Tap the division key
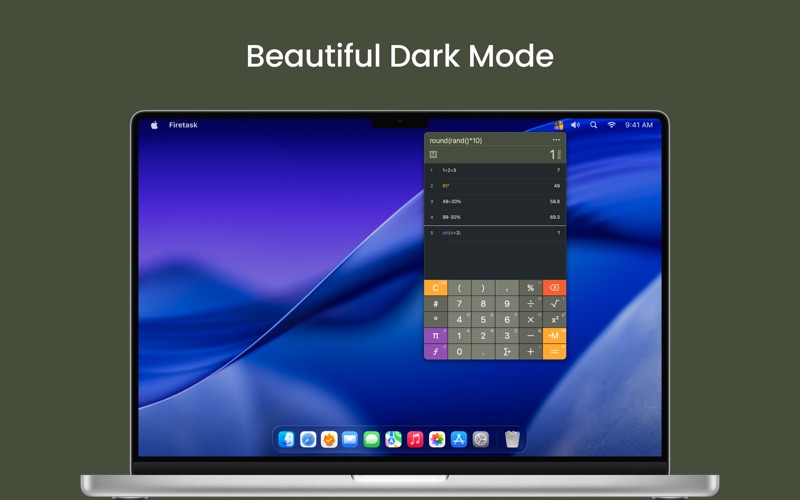Viewport: 800px width, 500px height. coord(531,304)
